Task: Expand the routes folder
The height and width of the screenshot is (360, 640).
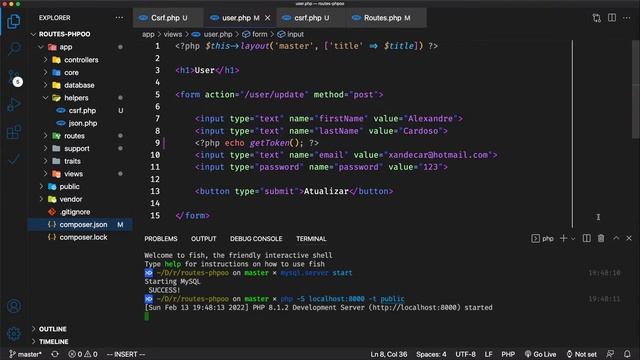Action: point(45,136)
